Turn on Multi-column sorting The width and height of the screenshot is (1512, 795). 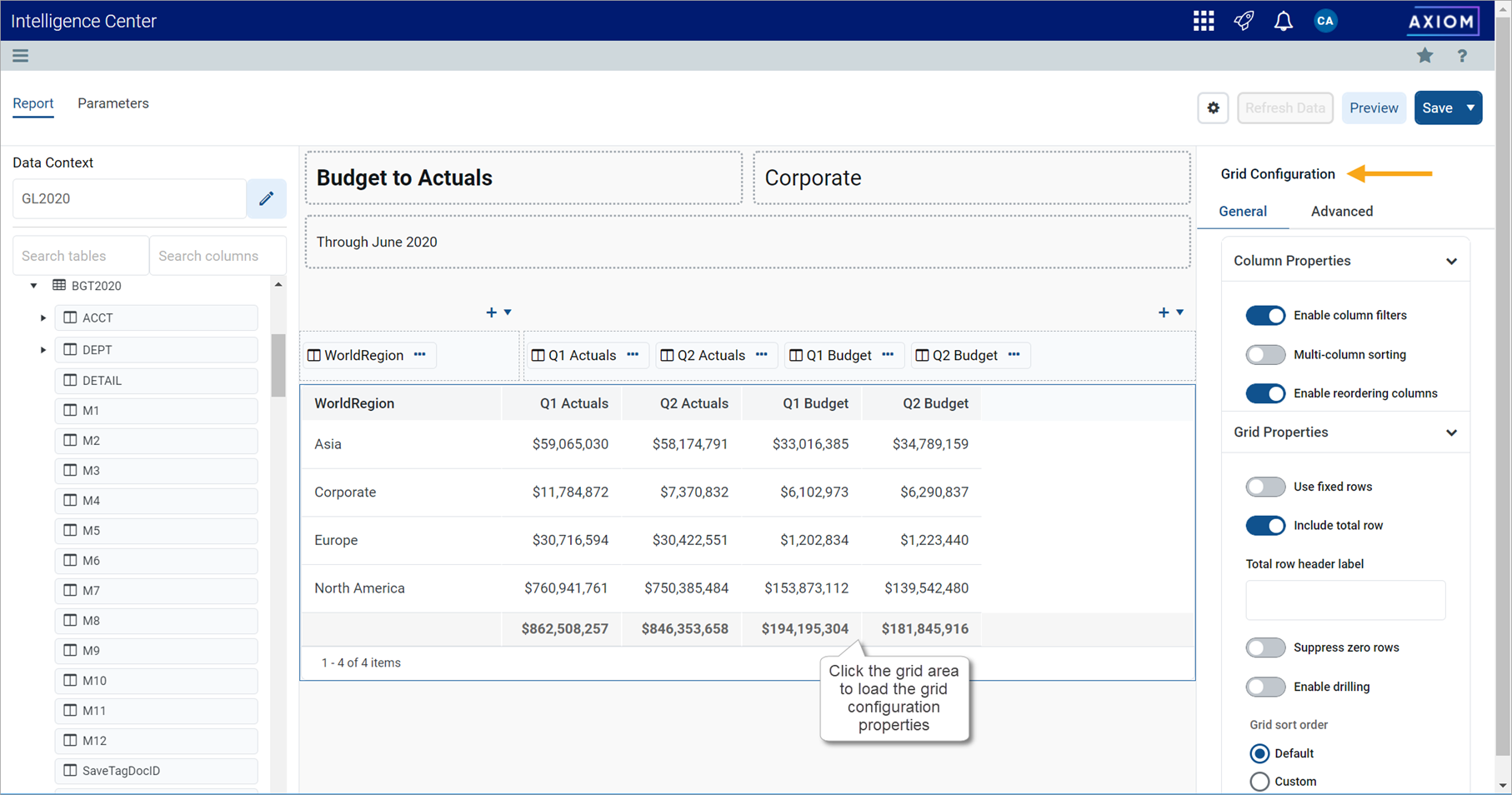(1264, 355)
